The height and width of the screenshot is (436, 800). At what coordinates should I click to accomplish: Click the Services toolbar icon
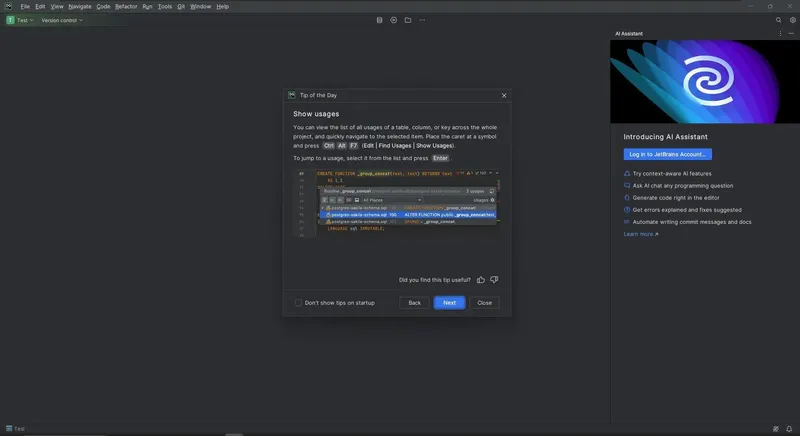click(x=393, y=20)
